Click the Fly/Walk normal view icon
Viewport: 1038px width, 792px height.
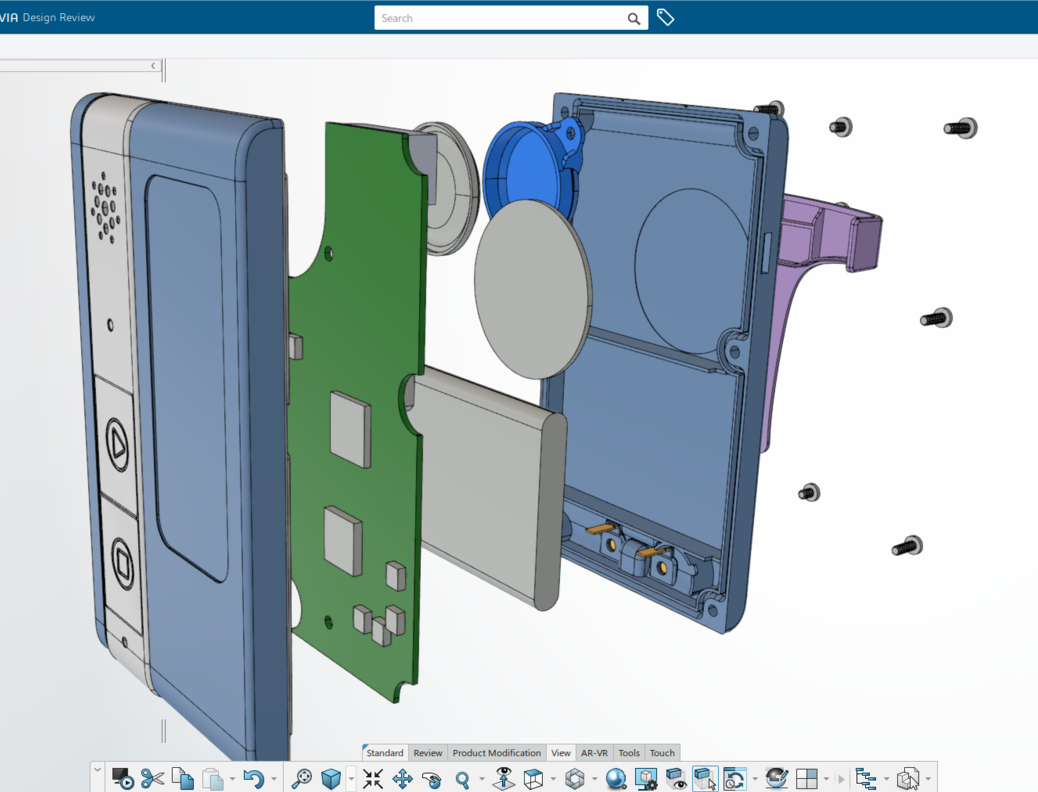pos(504,778)
